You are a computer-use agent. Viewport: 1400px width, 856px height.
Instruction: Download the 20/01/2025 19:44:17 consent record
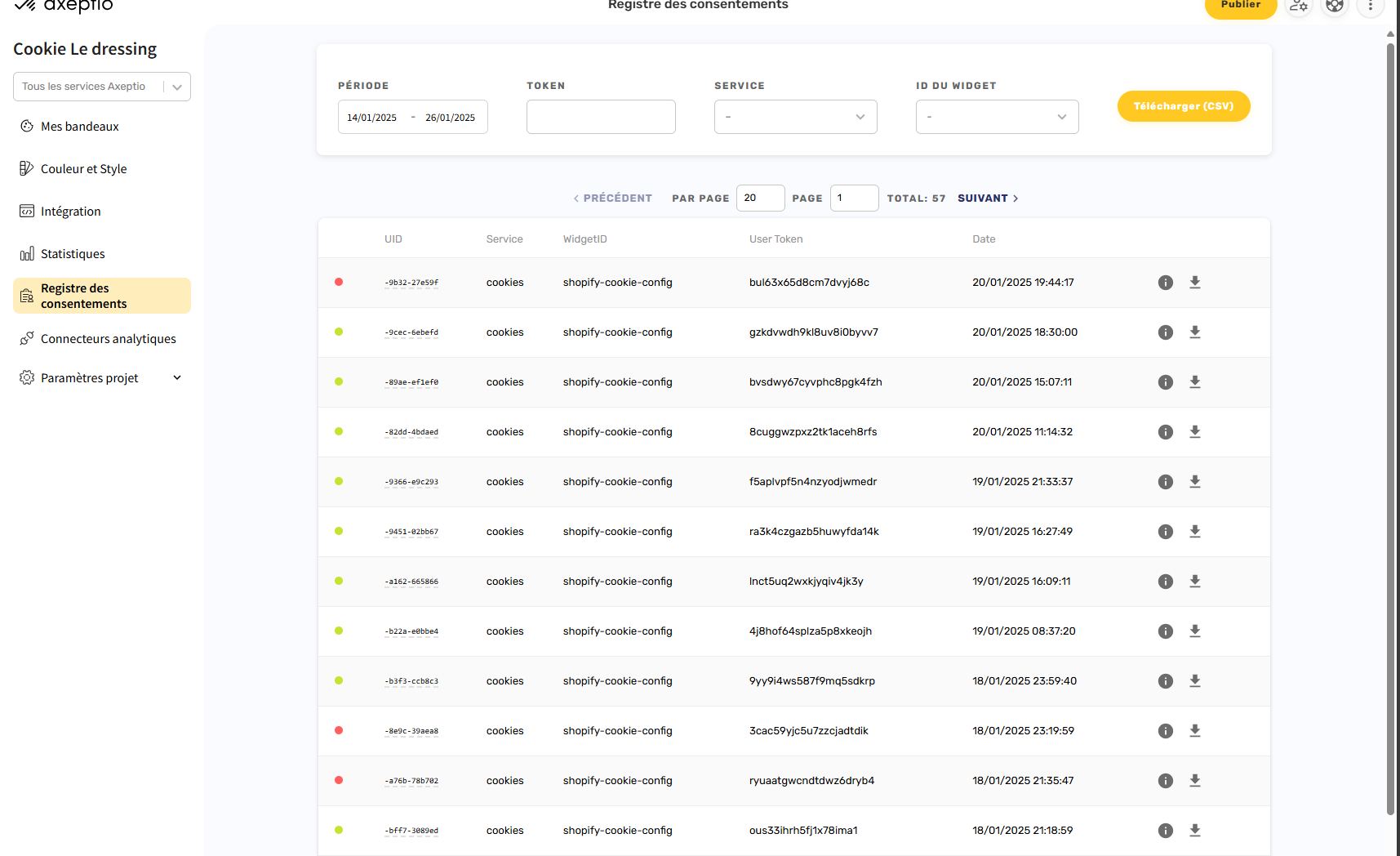coord(1195,283)
